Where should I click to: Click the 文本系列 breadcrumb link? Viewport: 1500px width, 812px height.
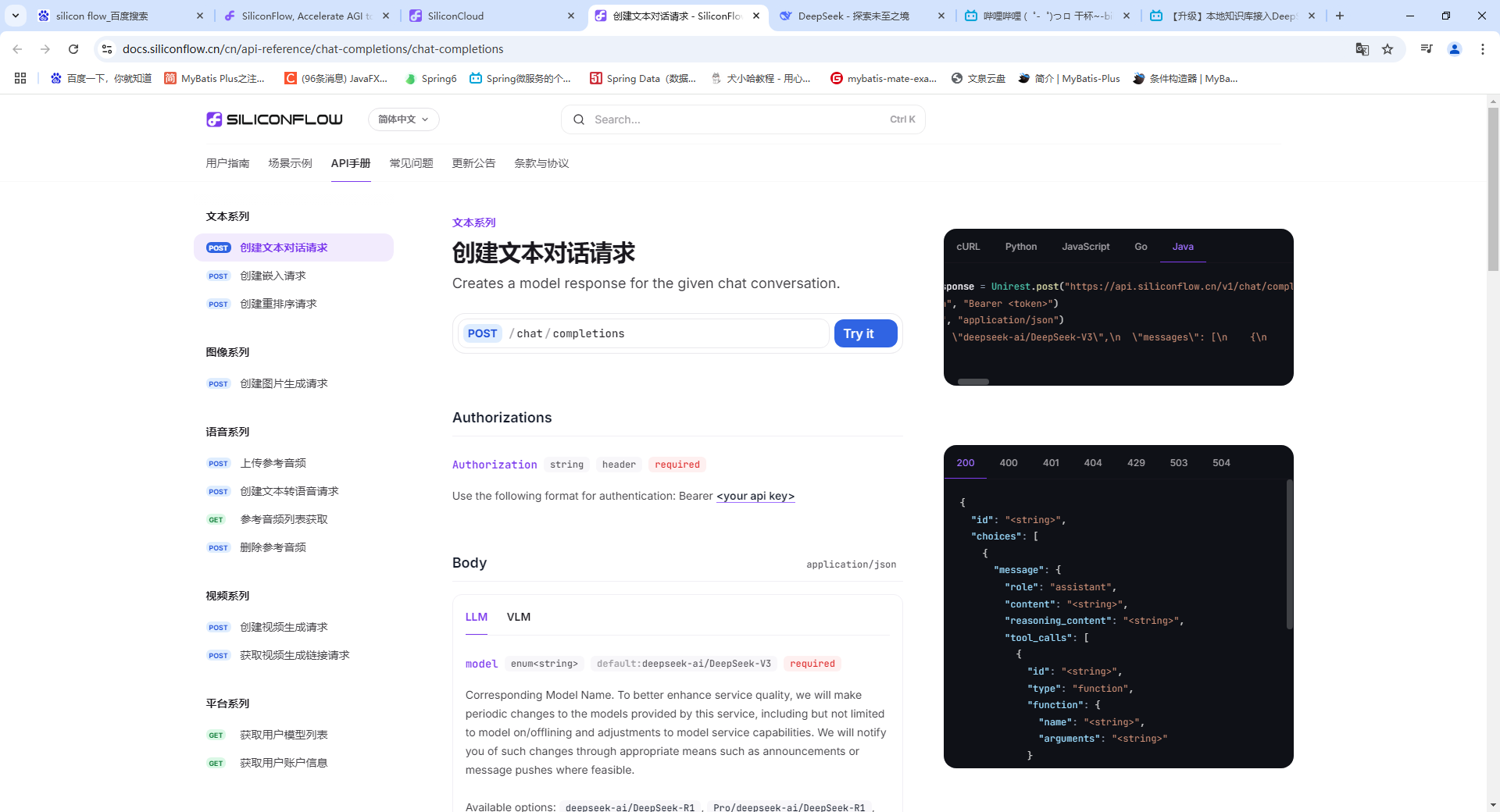point(473,223)
